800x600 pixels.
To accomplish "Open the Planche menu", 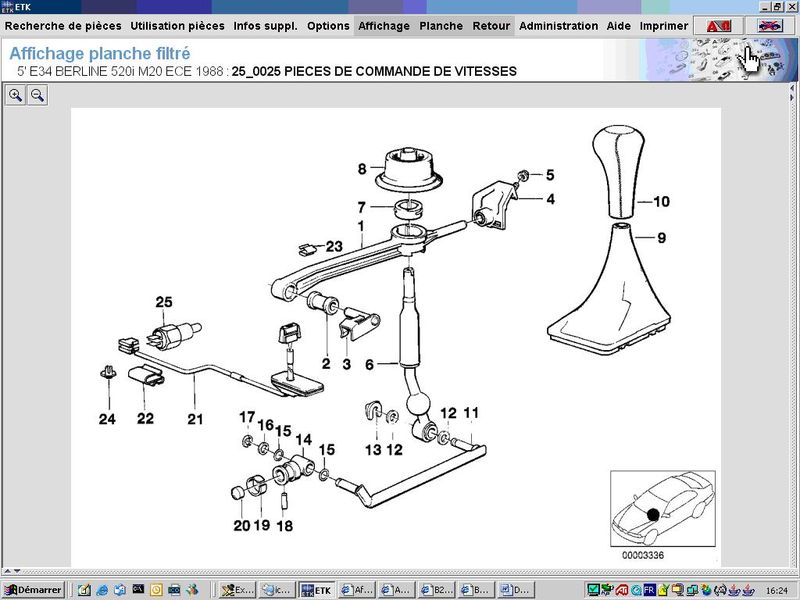I will (441, 26).
